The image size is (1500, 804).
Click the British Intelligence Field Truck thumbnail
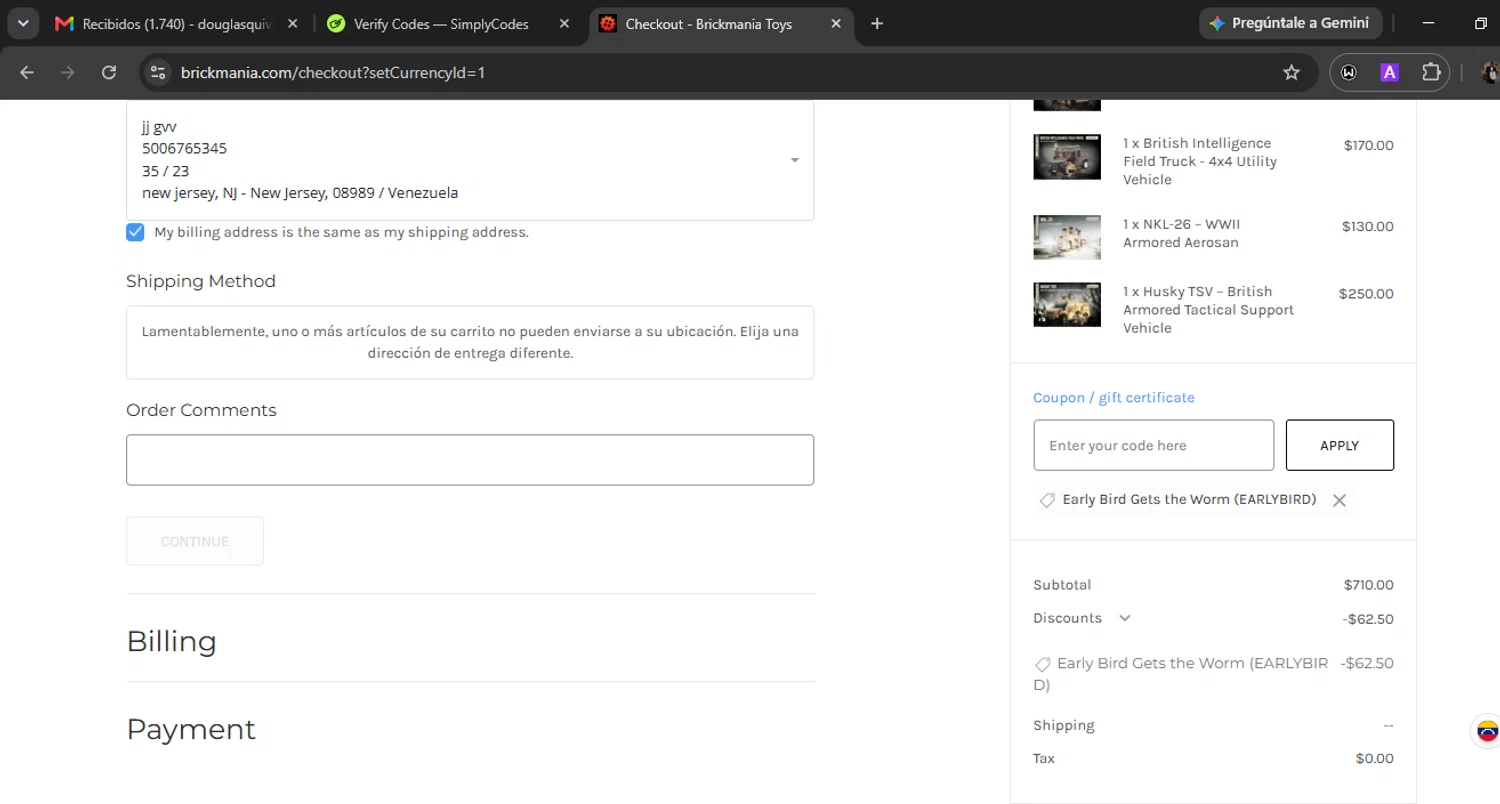coord(1067,157)
